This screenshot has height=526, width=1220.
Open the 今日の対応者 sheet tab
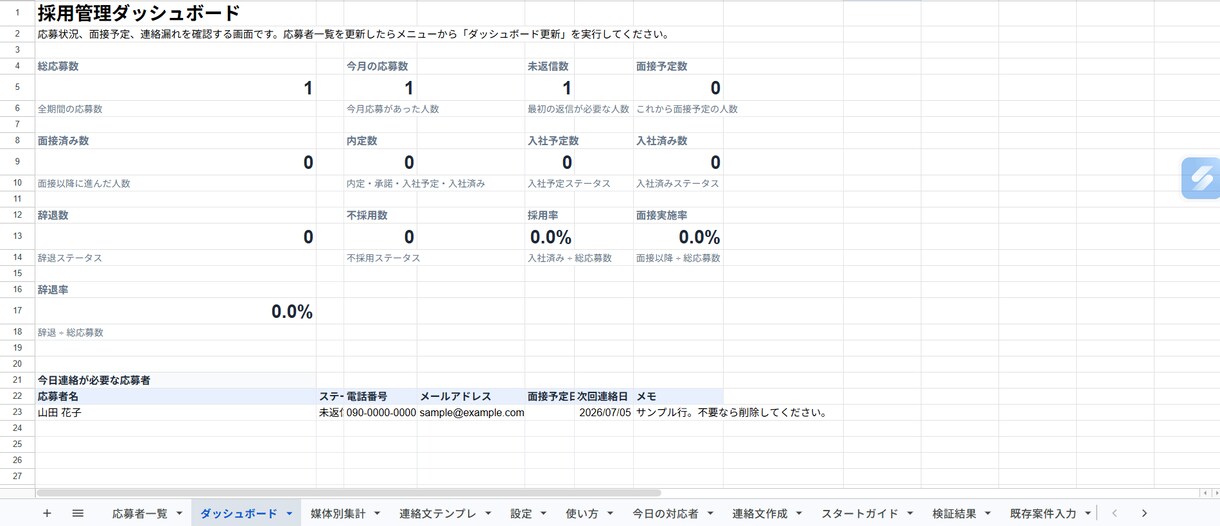click(665, 513)
